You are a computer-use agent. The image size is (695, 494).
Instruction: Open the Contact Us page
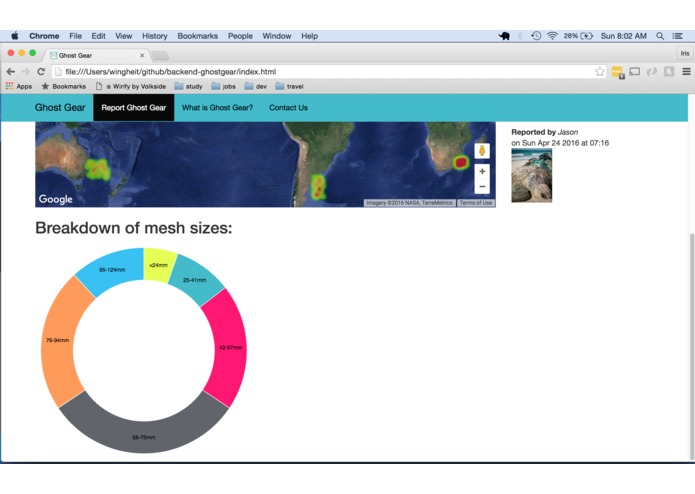pyautogui.click(x=288, y=108)
